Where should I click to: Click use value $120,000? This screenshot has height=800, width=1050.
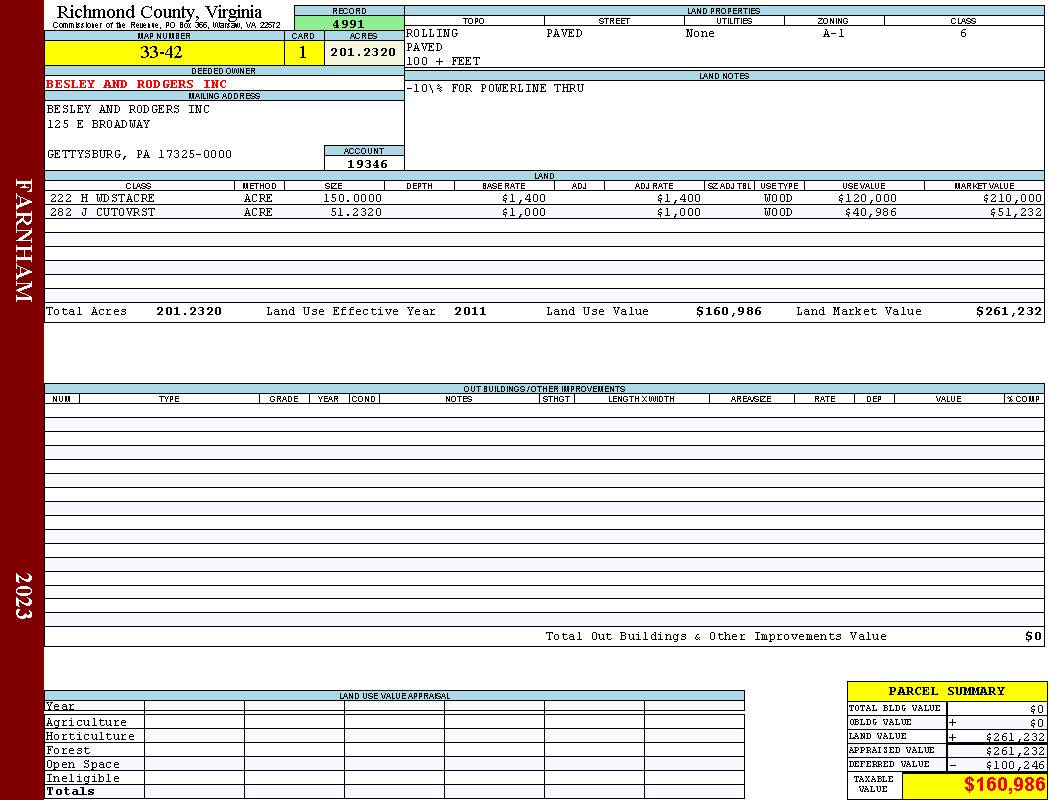pos(867,198)
